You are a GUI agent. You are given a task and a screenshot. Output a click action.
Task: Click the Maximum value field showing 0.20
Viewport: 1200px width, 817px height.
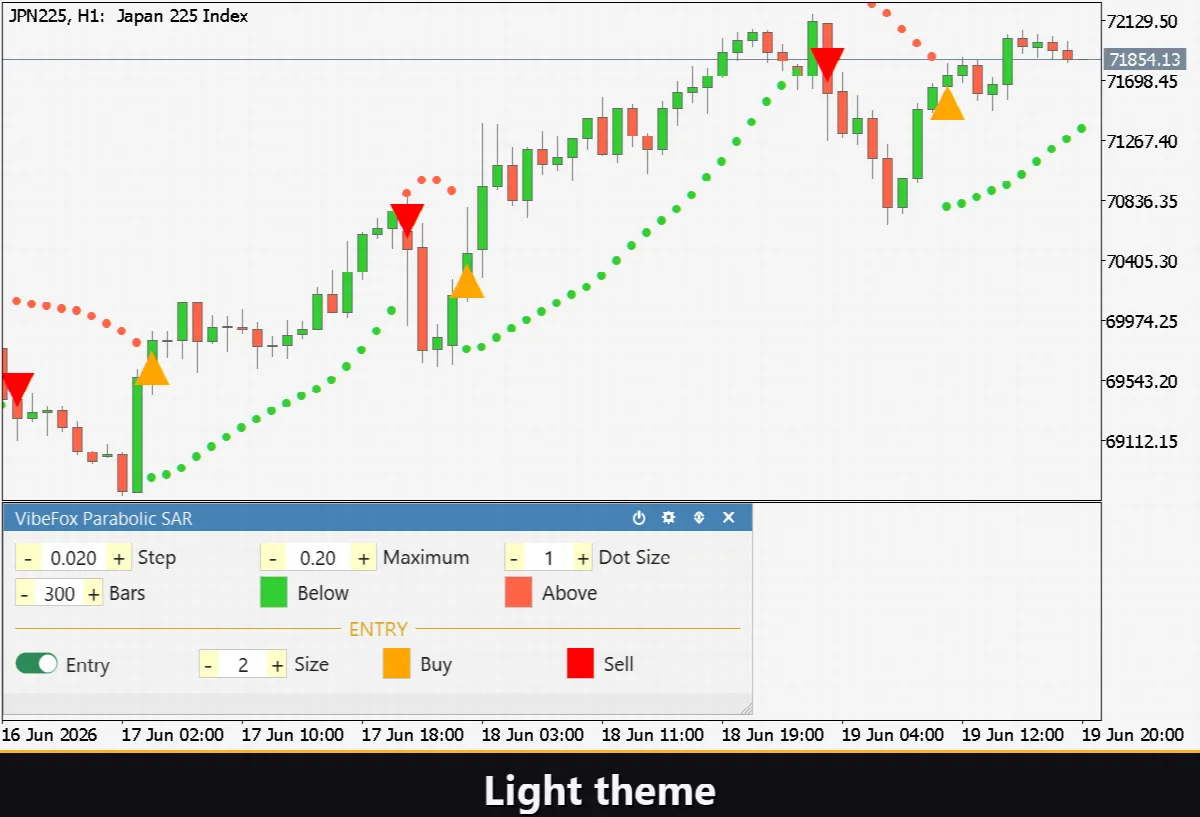click(318, 558)
